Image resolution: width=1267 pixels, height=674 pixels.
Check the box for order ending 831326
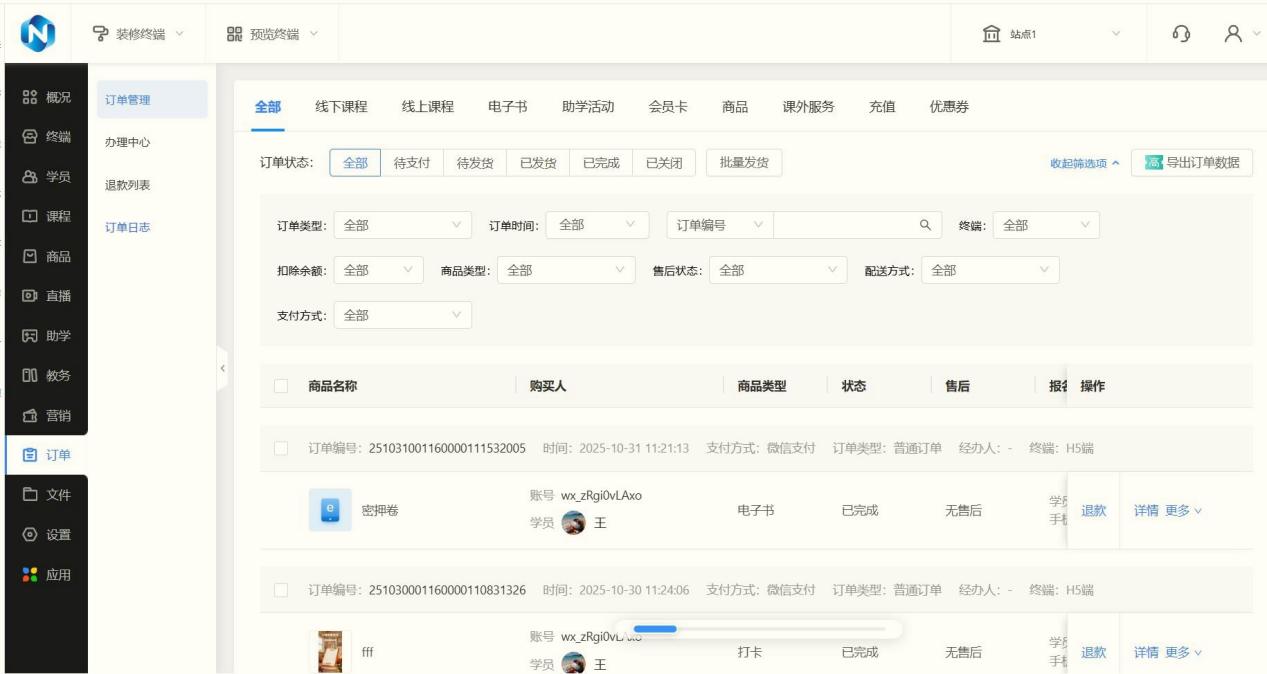pyautogui.click(x=281, y=590)
